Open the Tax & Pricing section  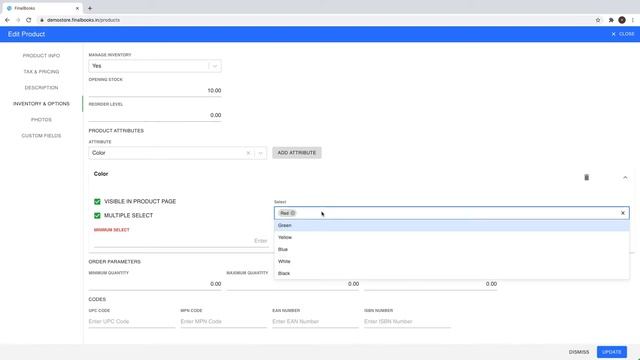tap(41, 71)
